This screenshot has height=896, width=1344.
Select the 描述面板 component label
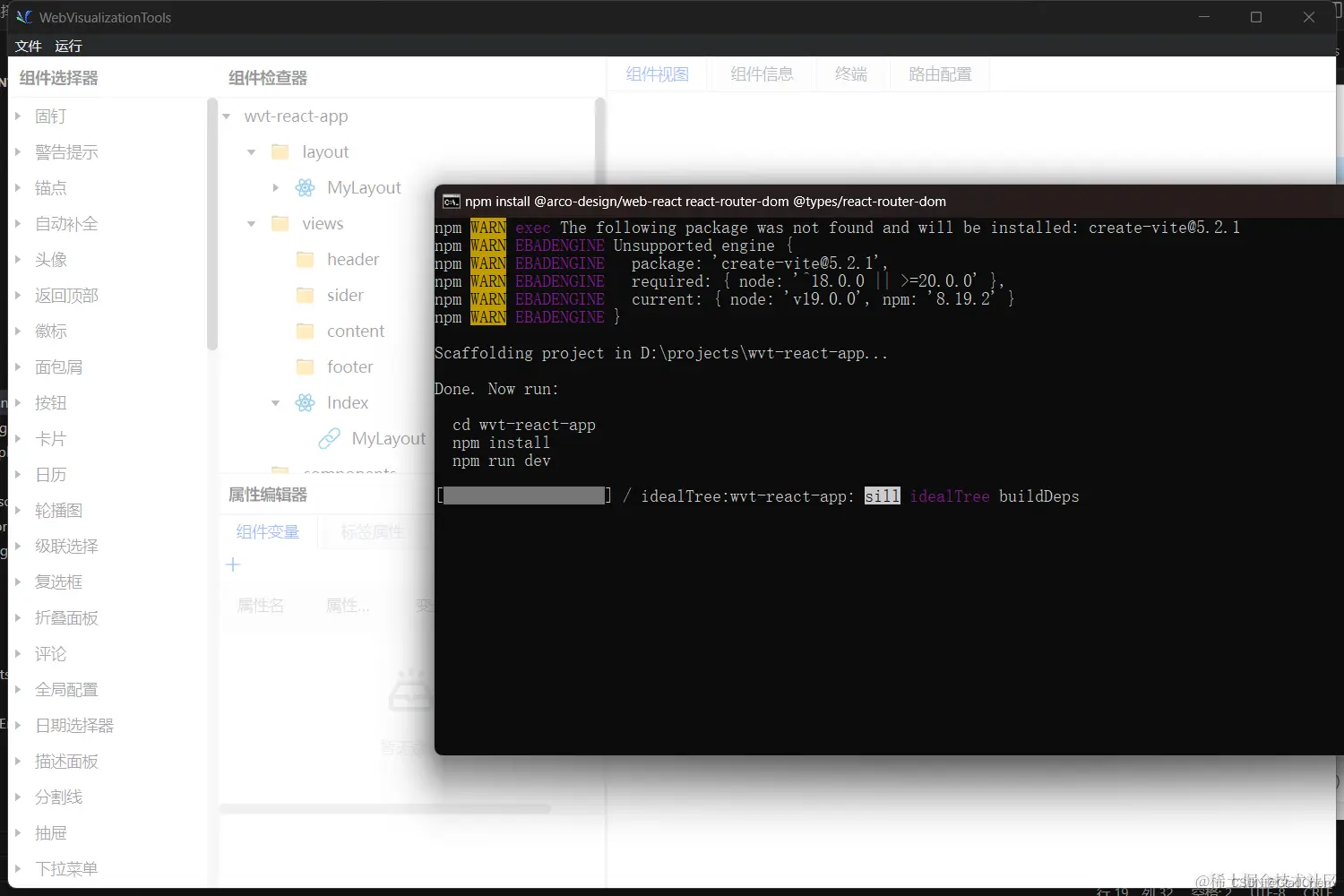tap(67, 762)
